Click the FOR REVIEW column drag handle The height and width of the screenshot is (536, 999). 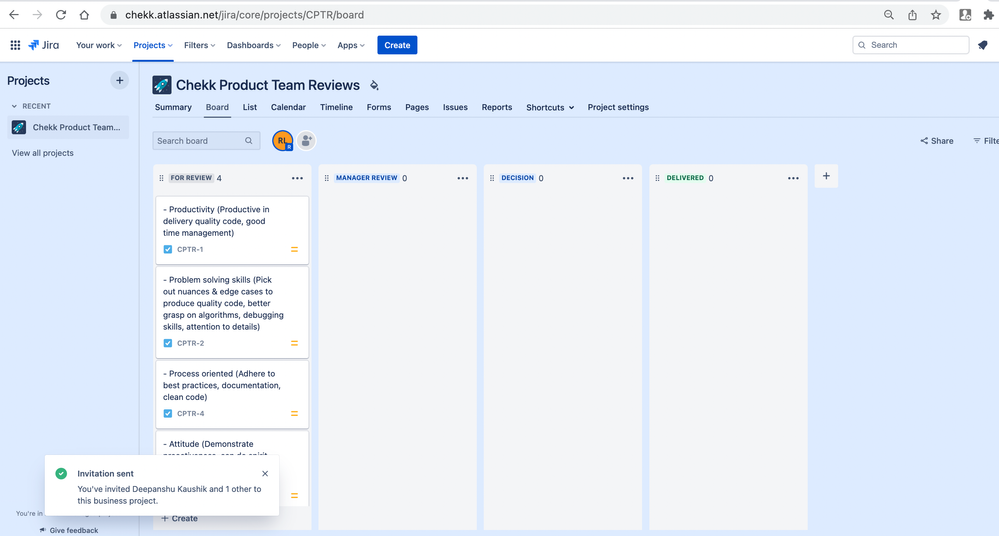(x=161, y=178)
